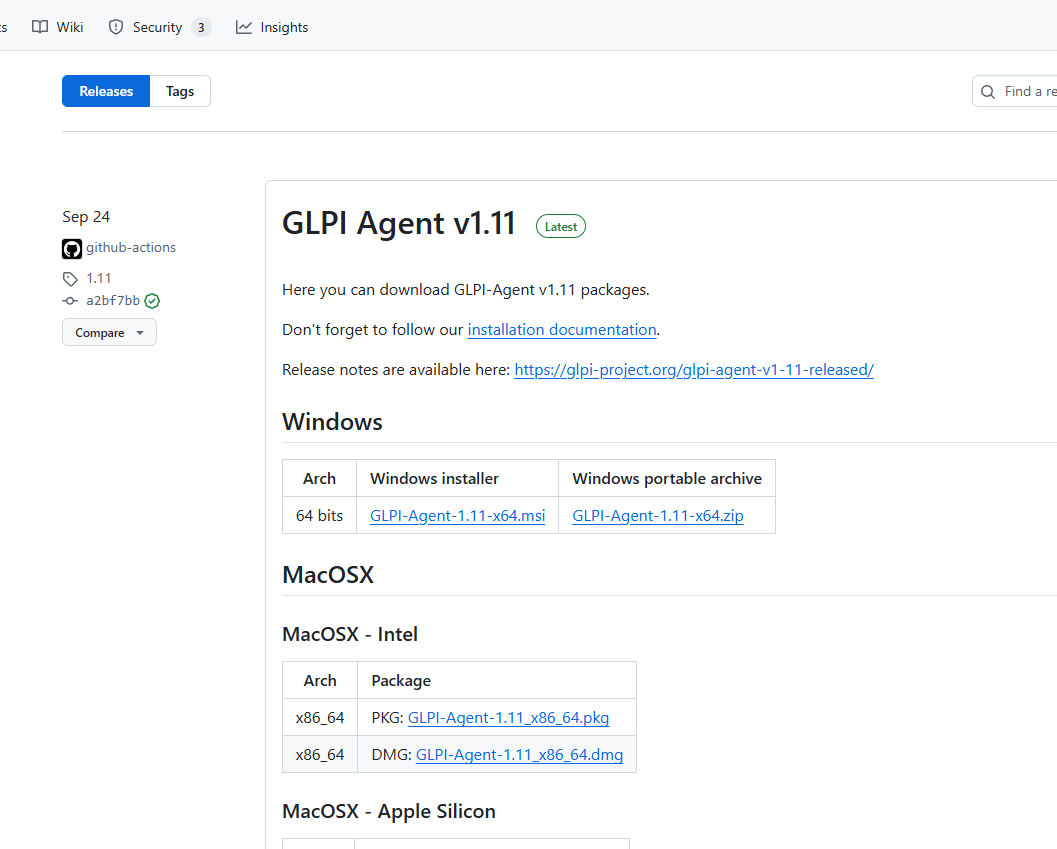
Task: Download GLPI-Agent-1.11-x64.msi installer
Action: [458, 516]
